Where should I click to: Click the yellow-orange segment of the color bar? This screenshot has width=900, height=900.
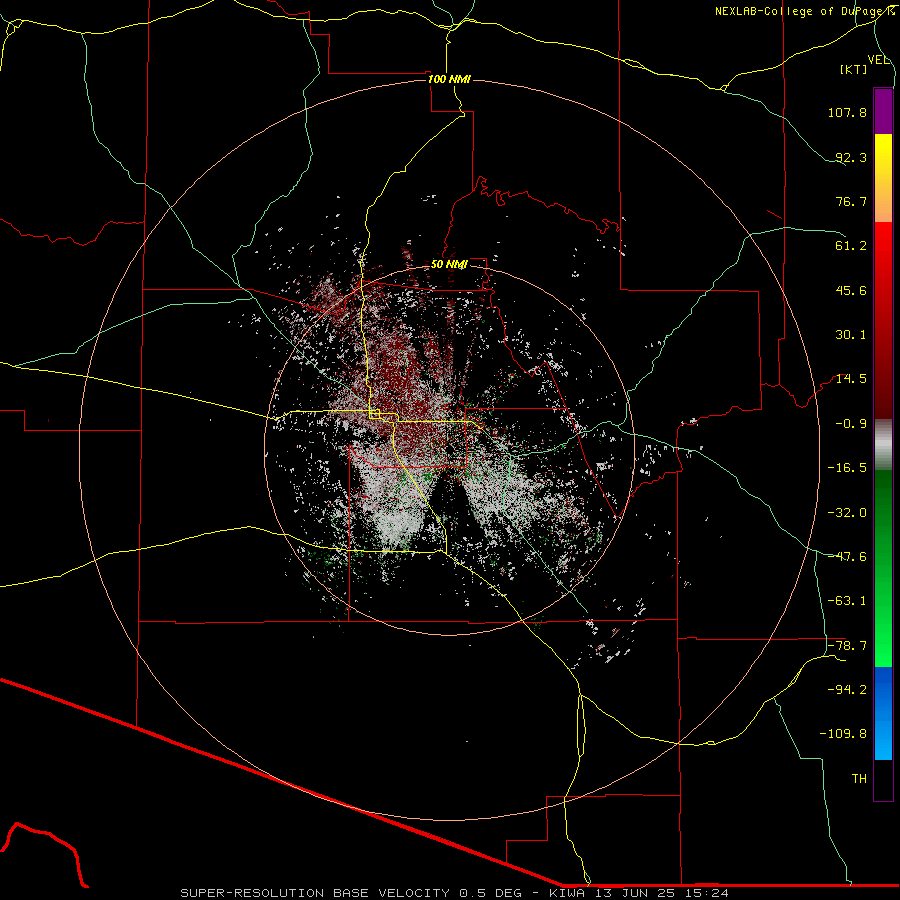coord(883,178)
